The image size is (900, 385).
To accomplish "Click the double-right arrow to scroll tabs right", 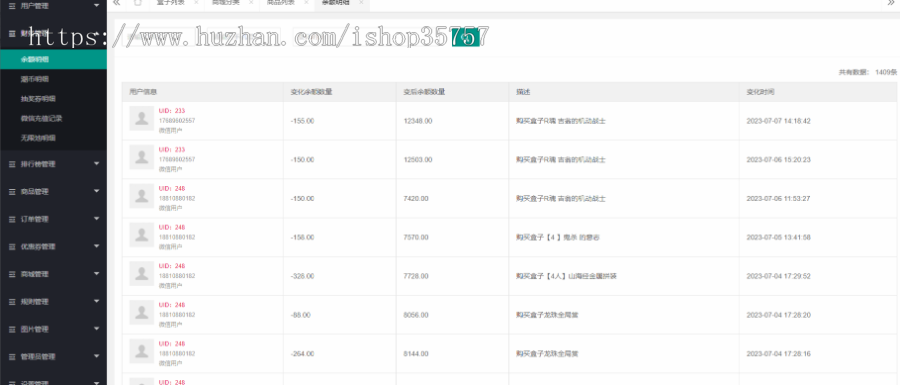I will pos(891,3).
